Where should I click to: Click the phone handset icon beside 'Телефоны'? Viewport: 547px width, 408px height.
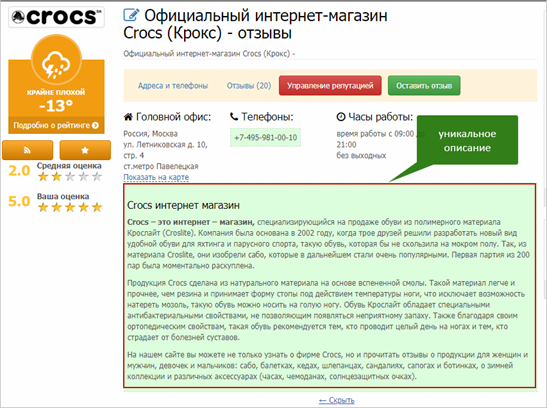coord(234,117)
